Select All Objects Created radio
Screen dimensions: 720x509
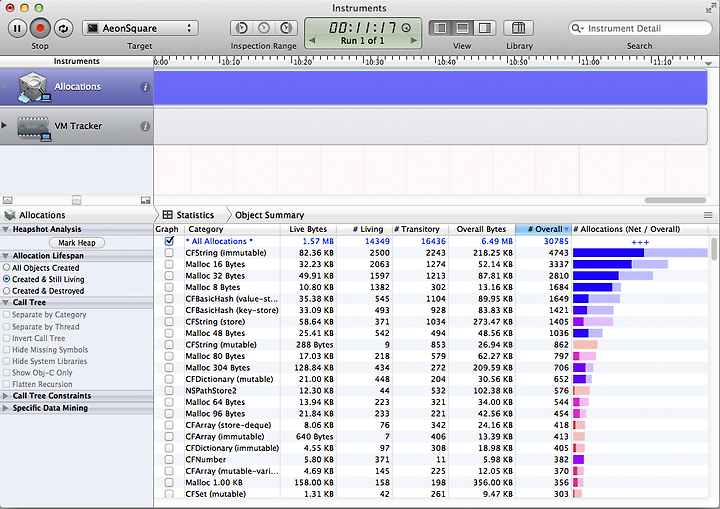pyautogui.click(x=6, y=267)
